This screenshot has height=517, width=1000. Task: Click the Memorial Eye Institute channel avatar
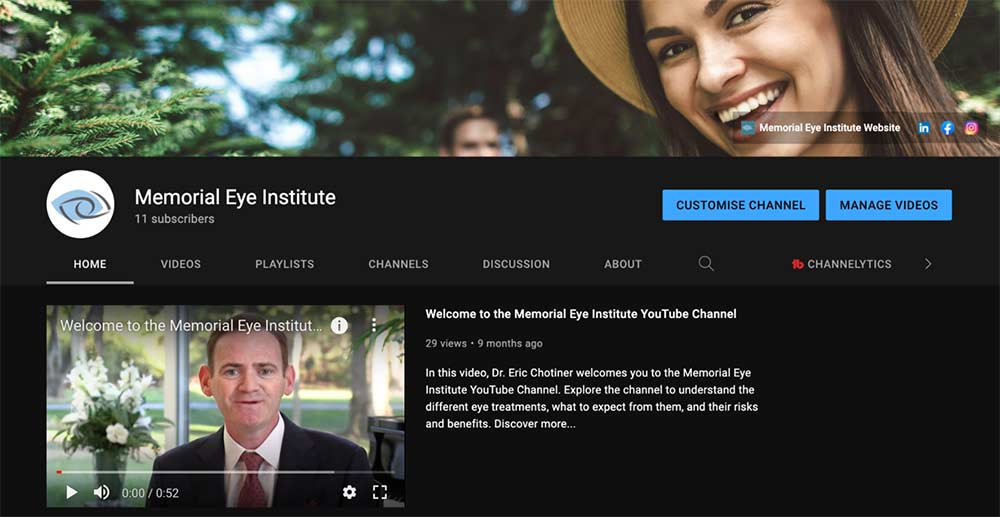80,204
